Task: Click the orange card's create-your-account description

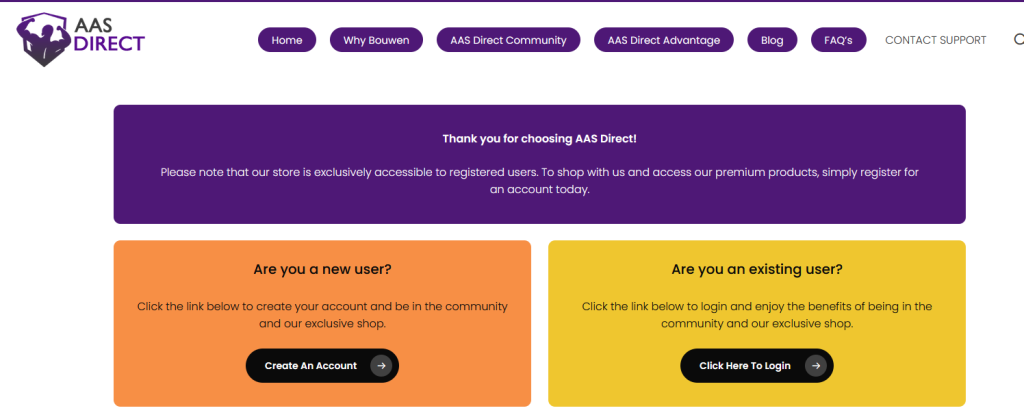Action: 322,315
